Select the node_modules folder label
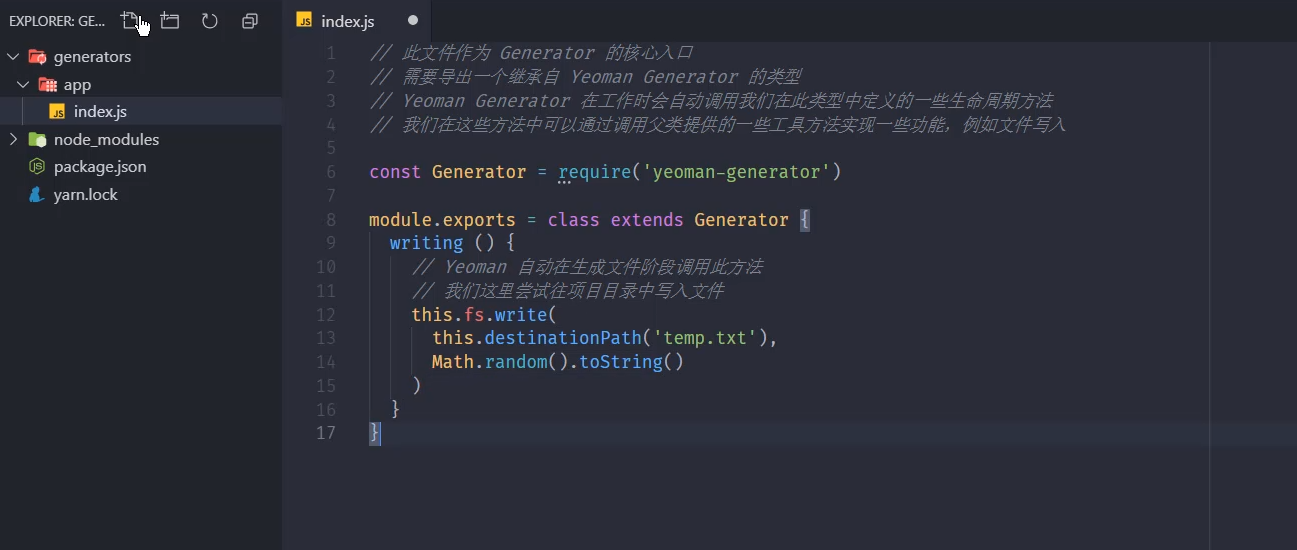Screen dimensions: 1297x550 point(106,139)
